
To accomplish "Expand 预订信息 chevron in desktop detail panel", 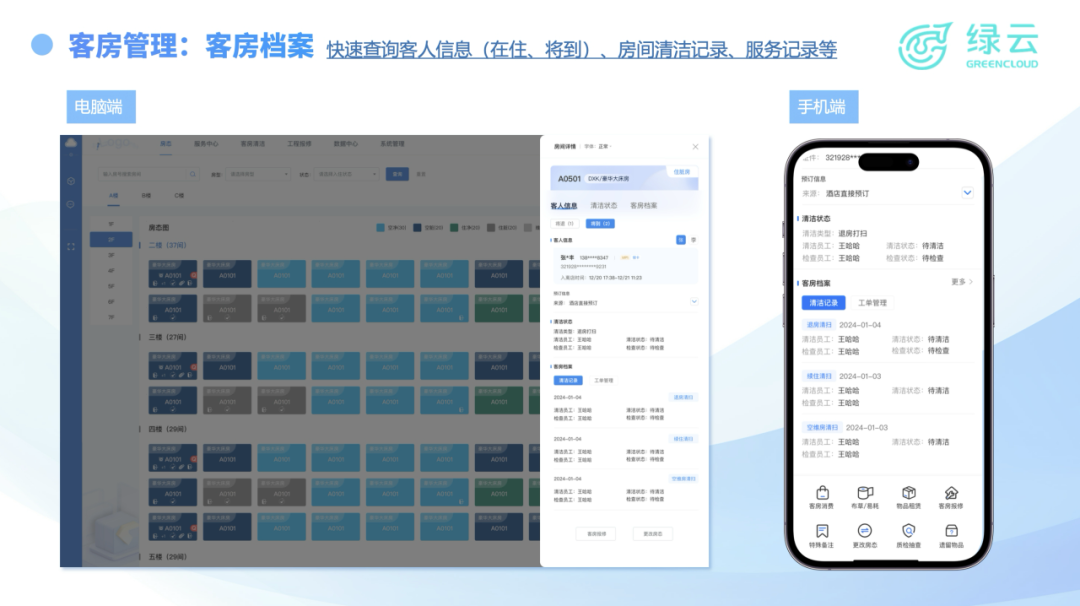I will 694,302.
